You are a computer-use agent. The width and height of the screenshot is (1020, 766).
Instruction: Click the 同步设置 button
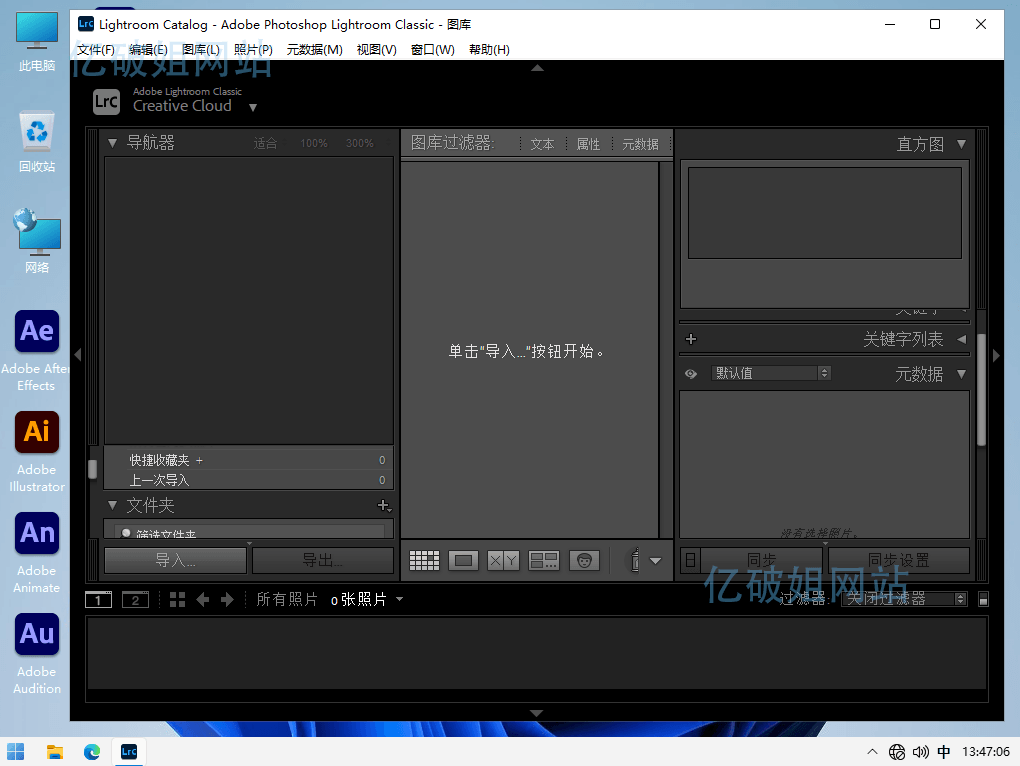tap(898, 560)
